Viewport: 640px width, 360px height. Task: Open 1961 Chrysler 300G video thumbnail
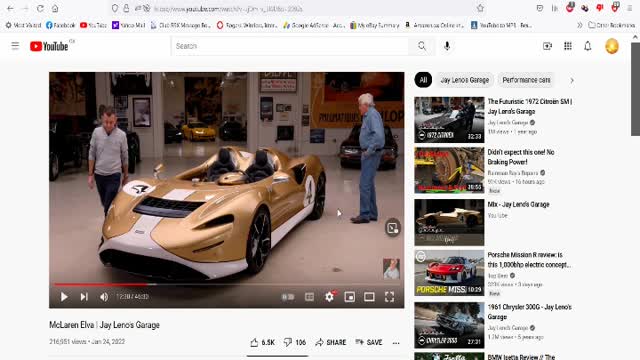tap(449, 325)
